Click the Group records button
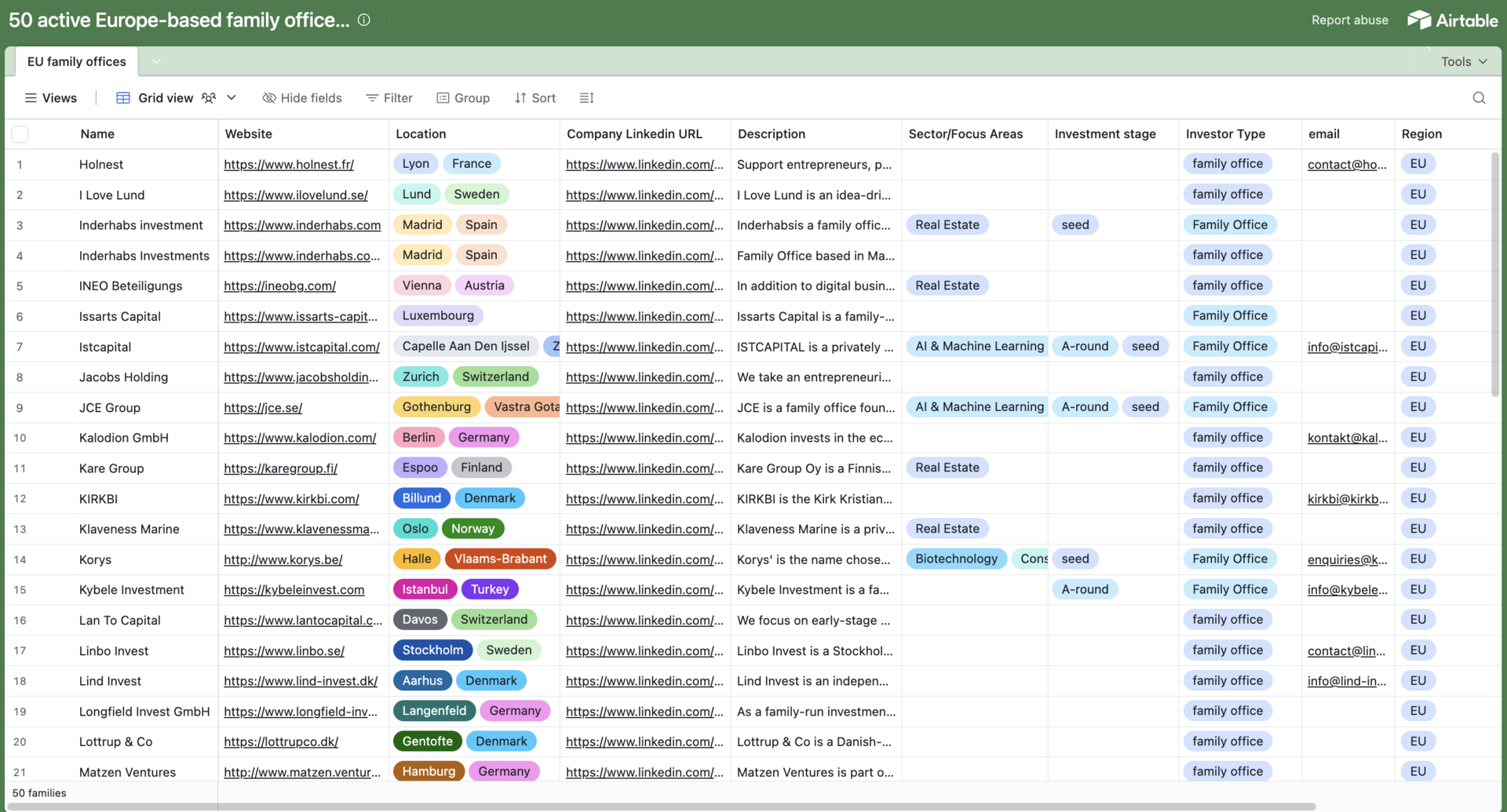The height and width of the screenshot is (812, 1507). pos(463,98)
